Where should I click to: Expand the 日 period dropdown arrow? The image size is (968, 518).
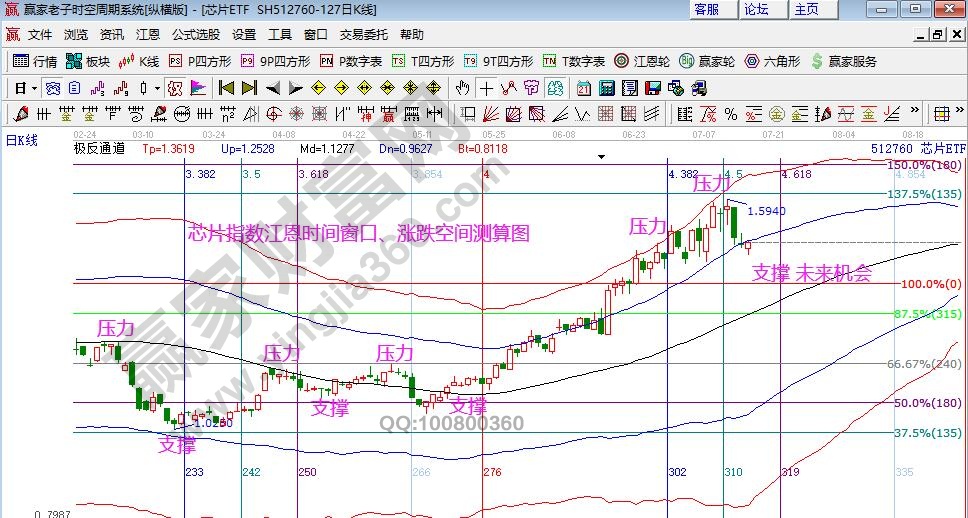pyautogui.click(x=33, y=88)
